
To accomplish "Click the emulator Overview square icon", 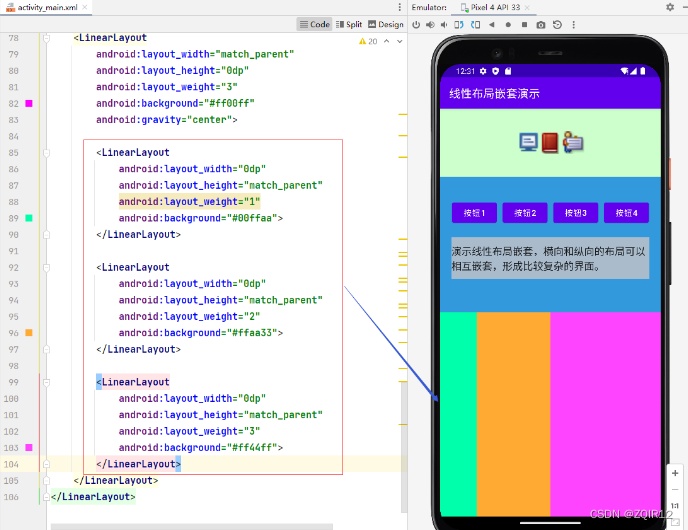I will (524, 25).
